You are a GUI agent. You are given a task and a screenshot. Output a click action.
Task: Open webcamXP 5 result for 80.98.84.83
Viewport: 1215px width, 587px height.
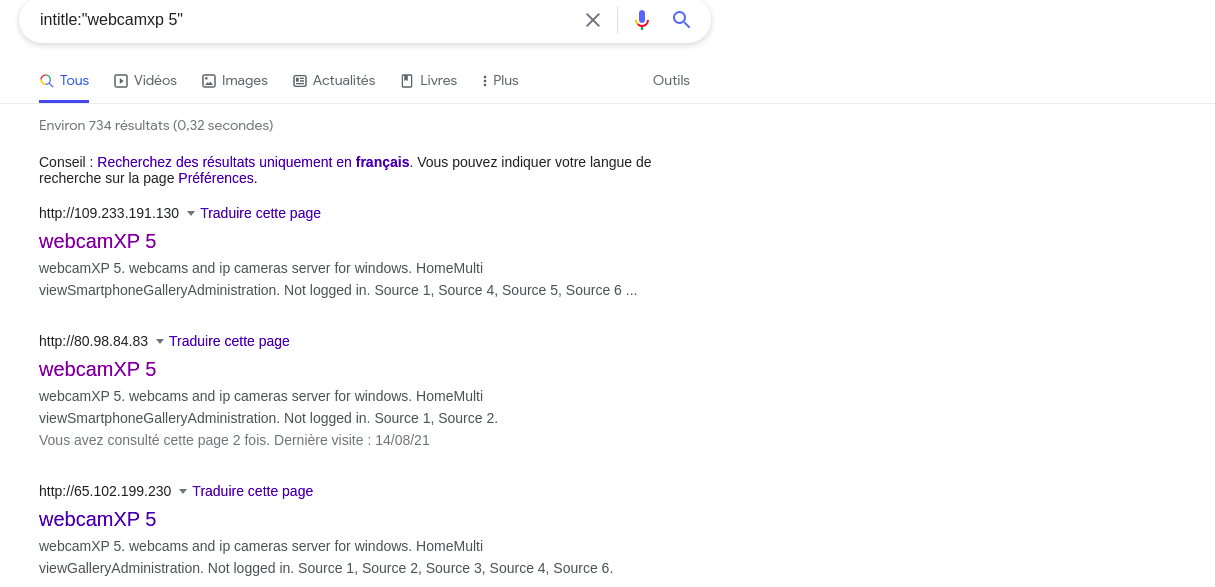click(98, 369)
